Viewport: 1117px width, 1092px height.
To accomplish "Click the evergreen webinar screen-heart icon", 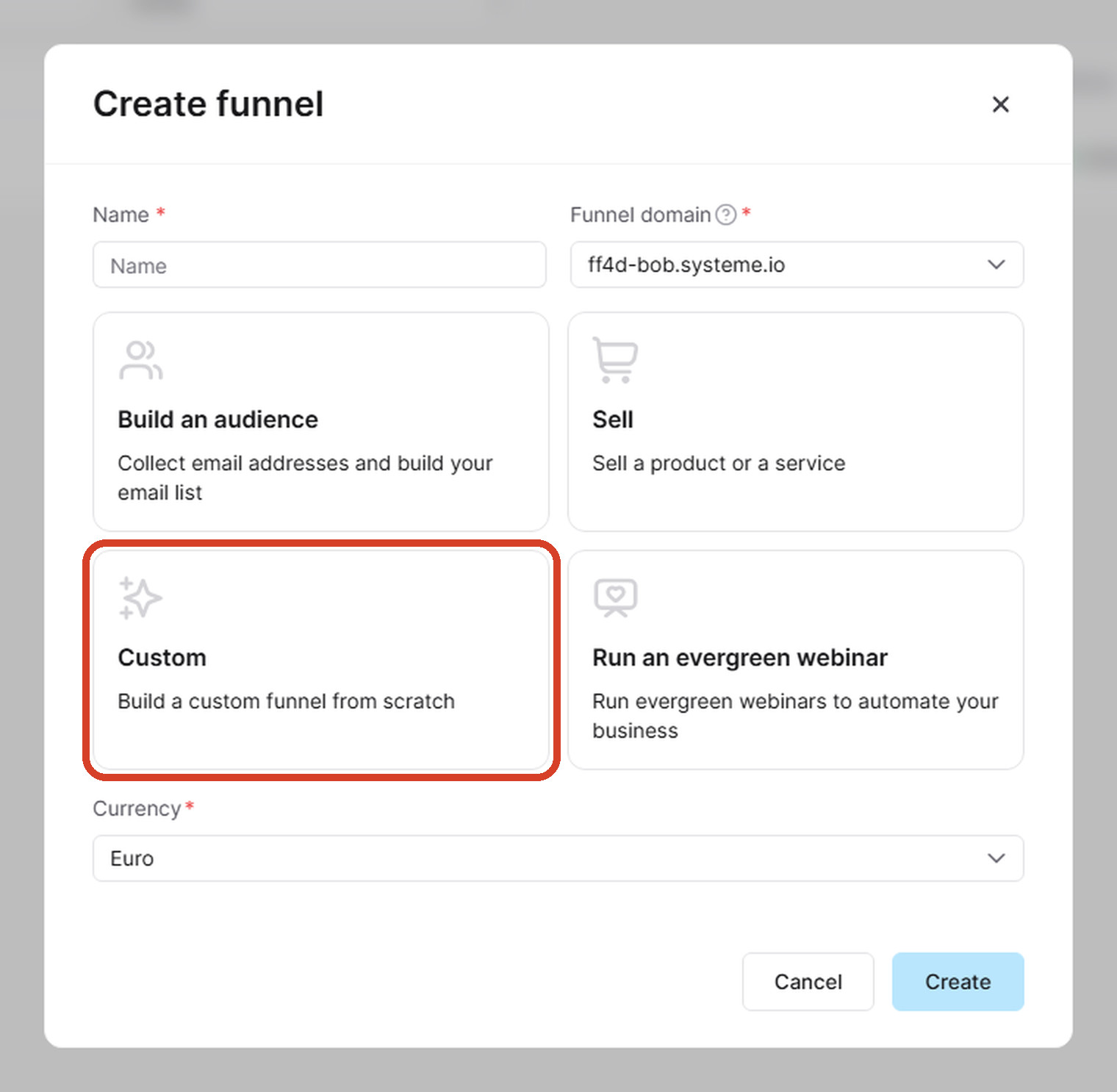I will pos(615,598).
